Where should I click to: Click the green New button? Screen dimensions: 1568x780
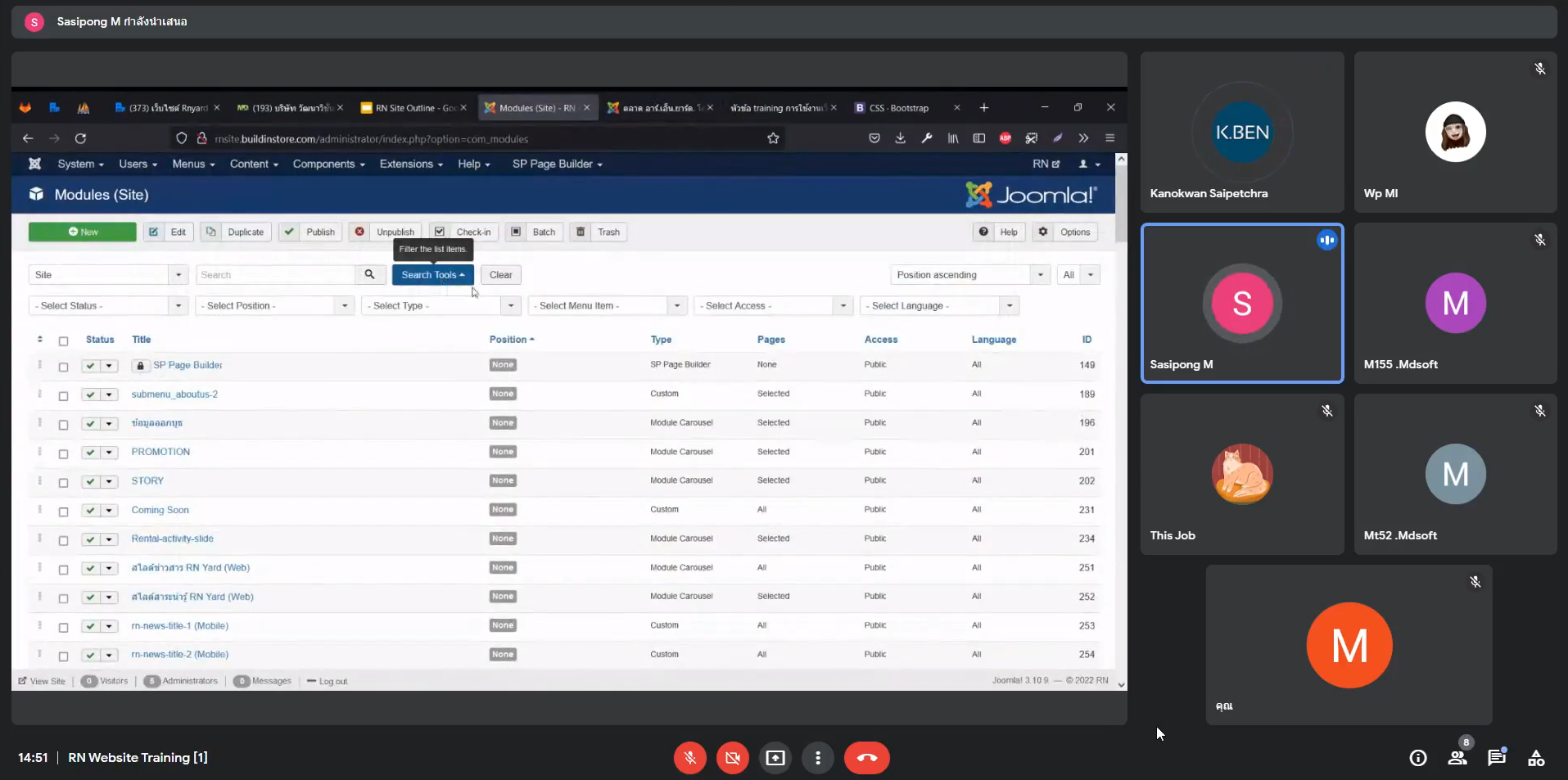pyautogui.click(x=83, y=232)
